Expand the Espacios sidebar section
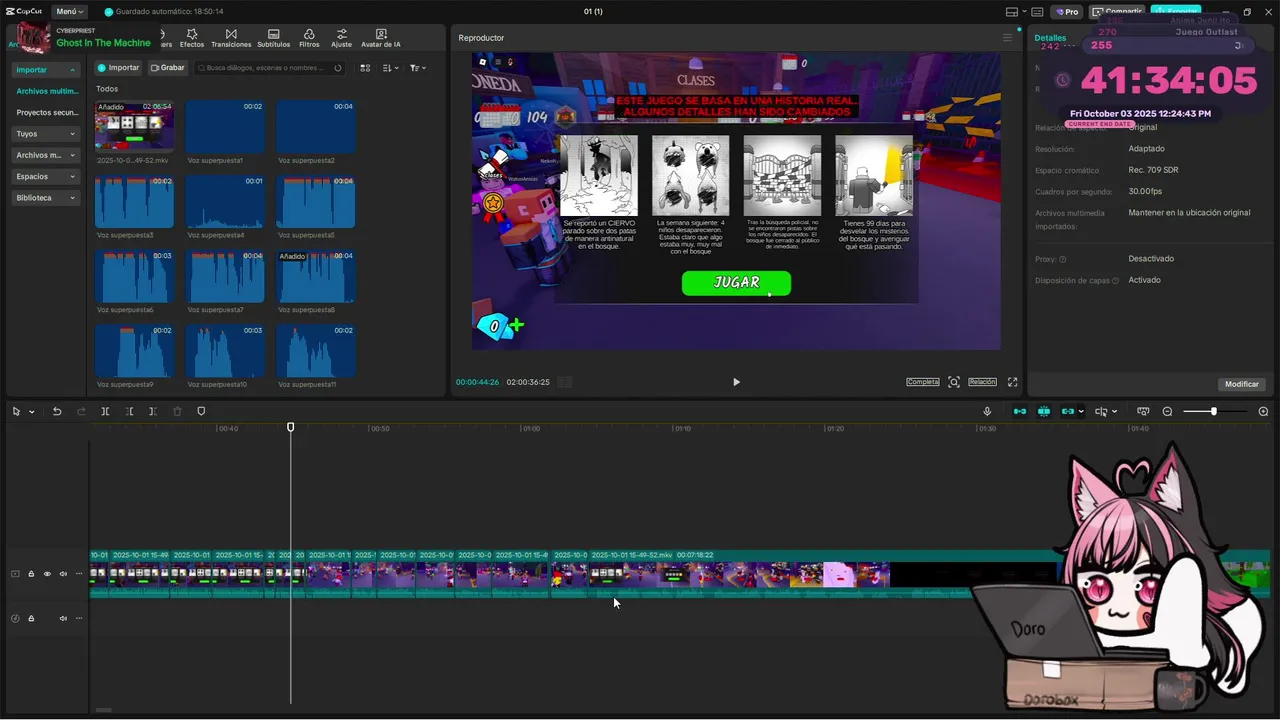 46,176
